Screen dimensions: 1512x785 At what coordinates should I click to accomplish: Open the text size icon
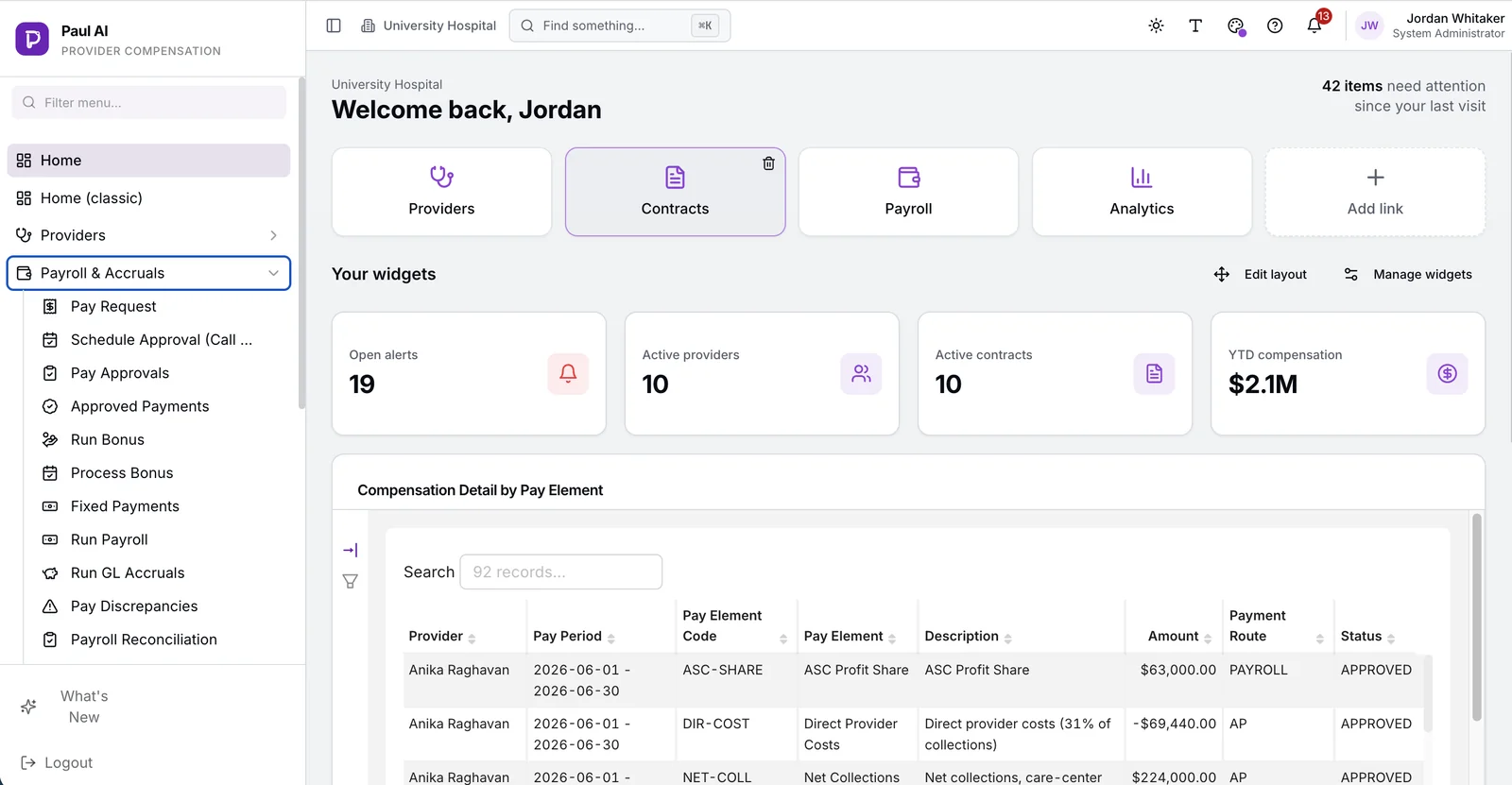(x=1195, y=26)
